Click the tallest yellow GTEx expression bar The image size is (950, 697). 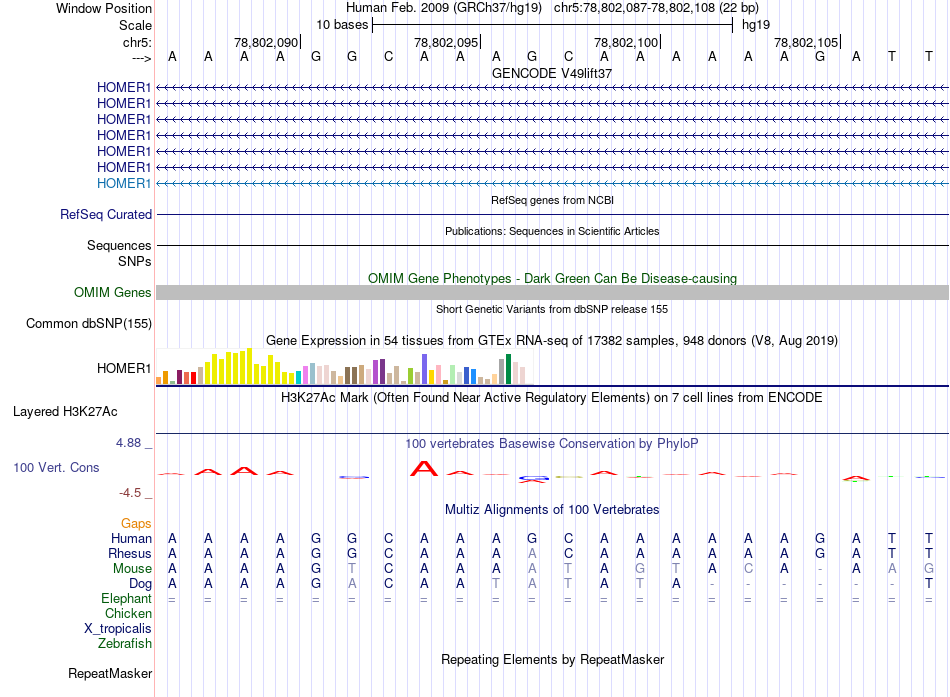(x=249, y=366)
